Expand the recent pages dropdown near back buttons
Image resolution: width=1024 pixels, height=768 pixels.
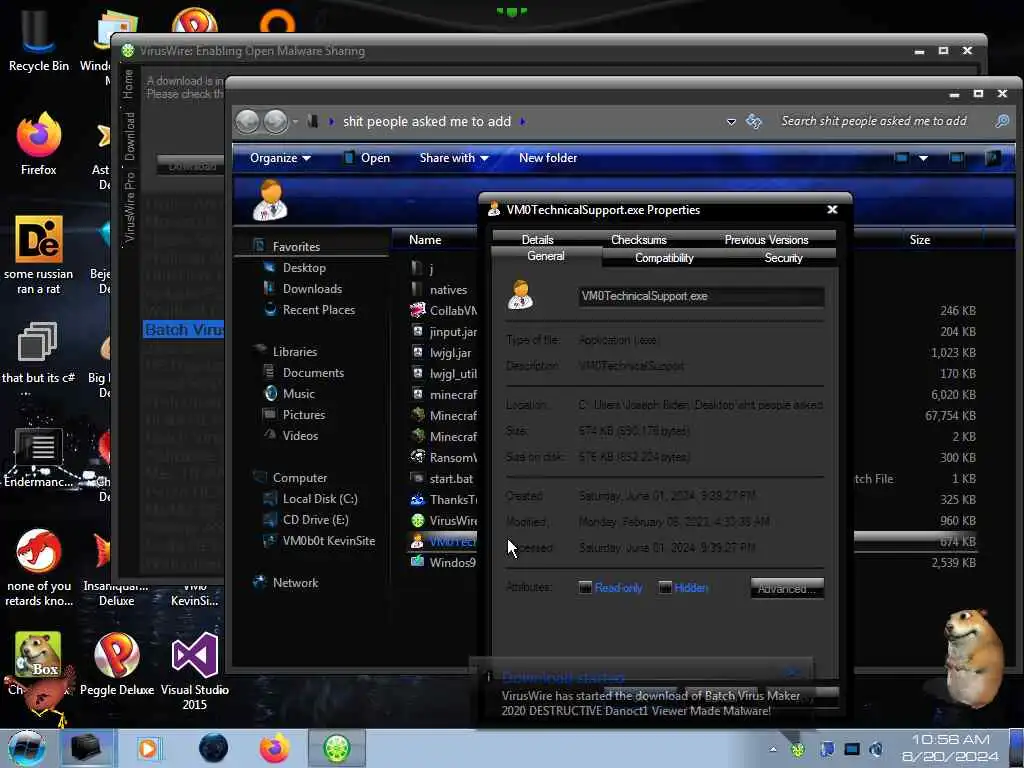coord(296,121)
